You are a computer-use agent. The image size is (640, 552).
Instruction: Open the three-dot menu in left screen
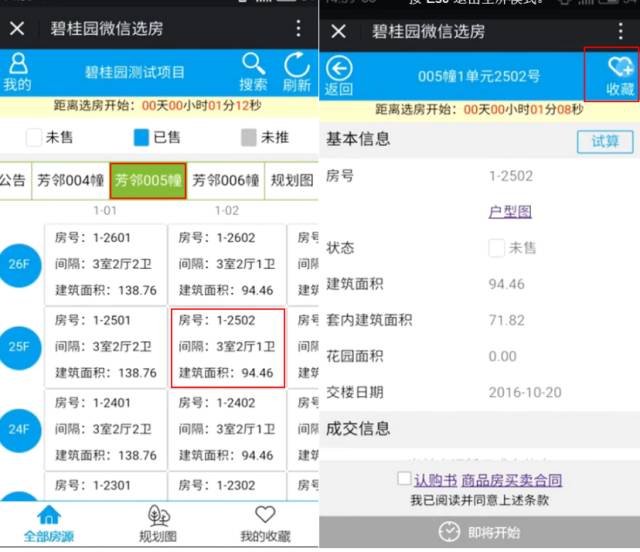(298, 29)
